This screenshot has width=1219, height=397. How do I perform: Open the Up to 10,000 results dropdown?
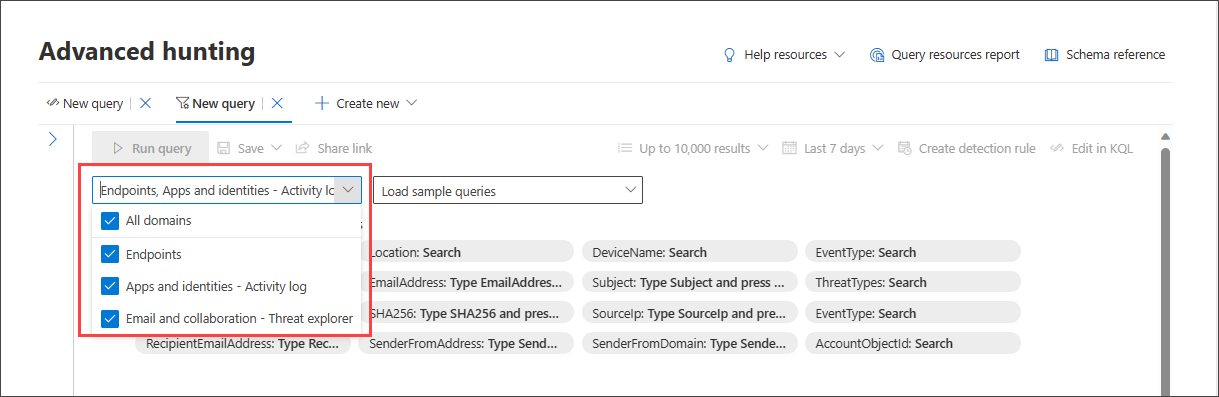pyautogui.click(x=694, y=148)
